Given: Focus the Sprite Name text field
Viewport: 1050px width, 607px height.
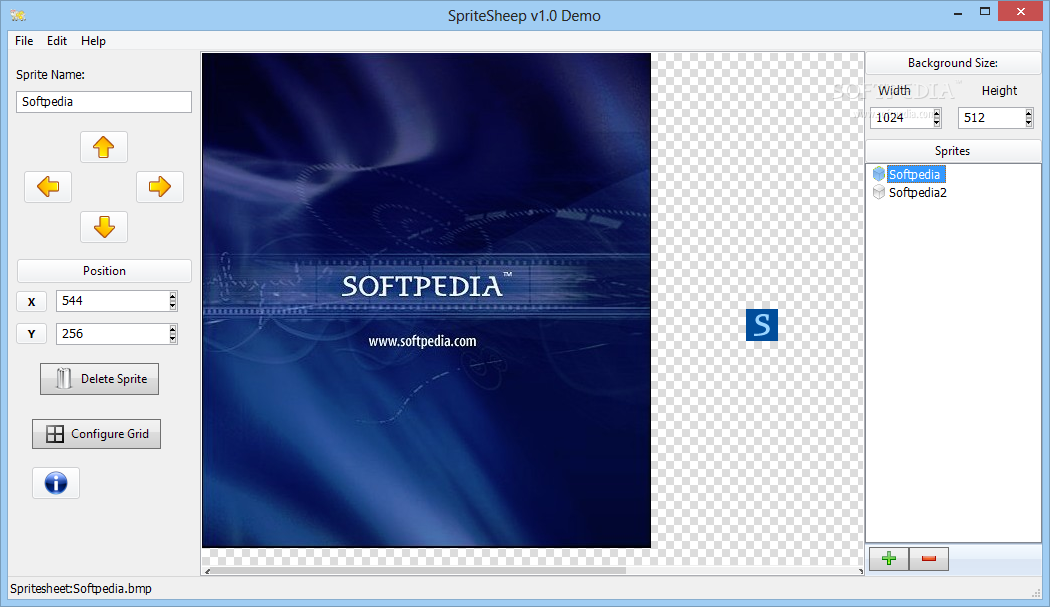Looking at the screenshot, I should pos(104,102).
